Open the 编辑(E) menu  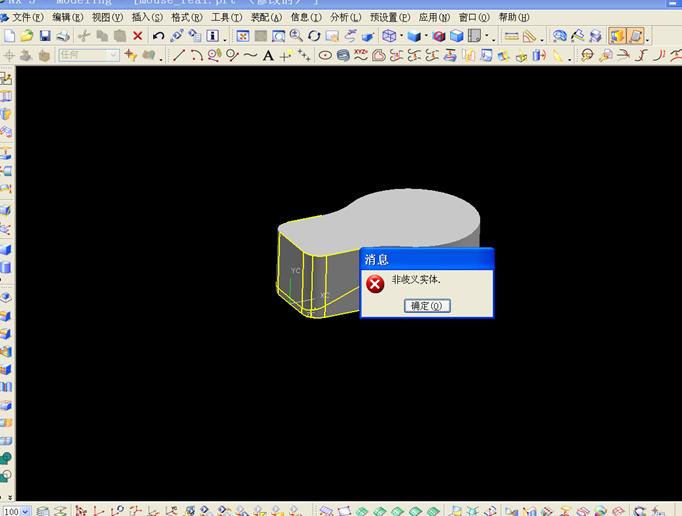67,17
